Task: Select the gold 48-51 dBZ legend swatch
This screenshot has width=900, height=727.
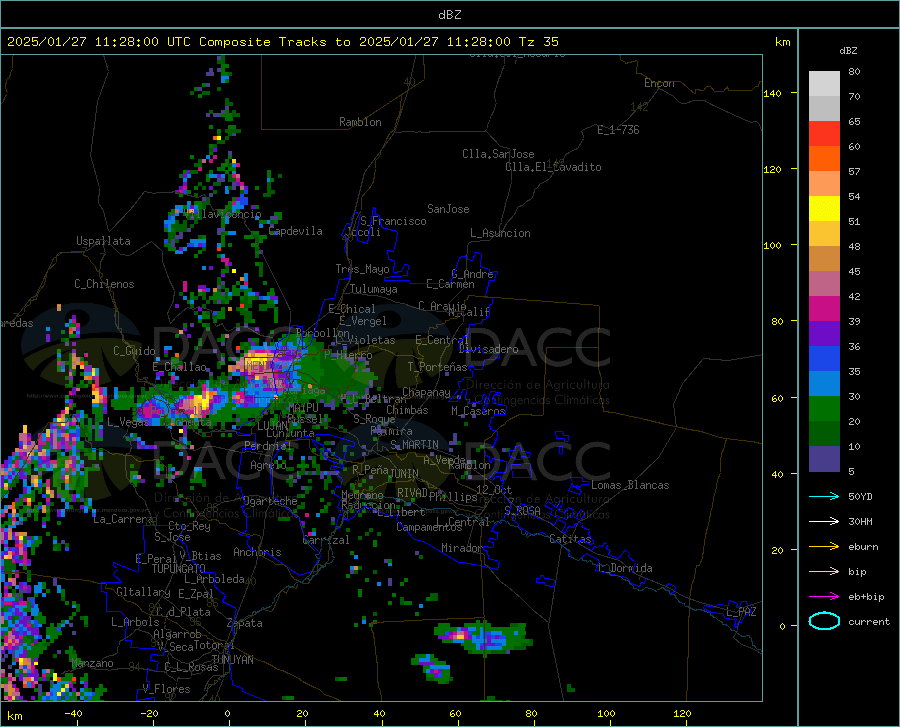Action: click(x=824, y=234)
